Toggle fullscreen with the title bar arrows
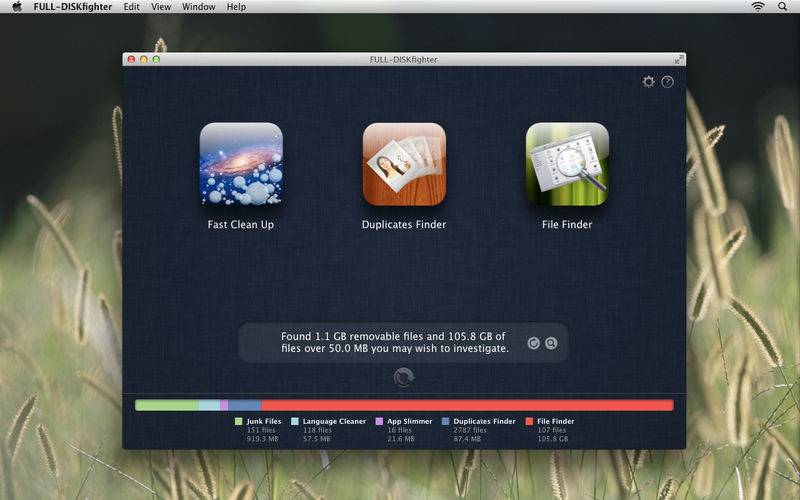This screenshot has width=800, height=500. click(679, 59)
